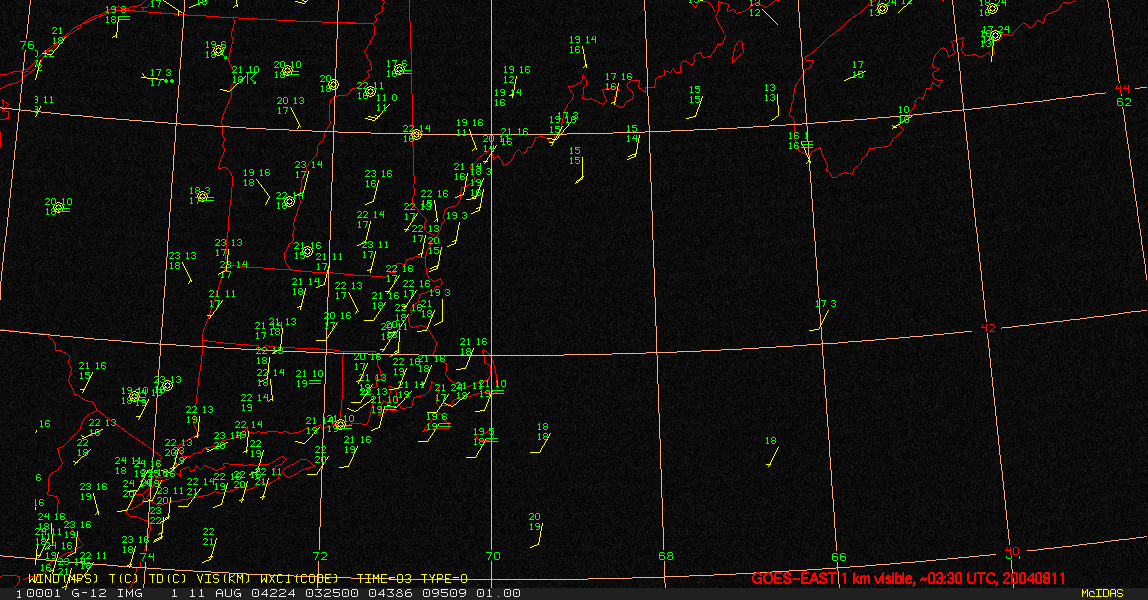Select the WXCI(CODE) legend entry
Screen dimensions: 1148x600
[x=299, y=579]
